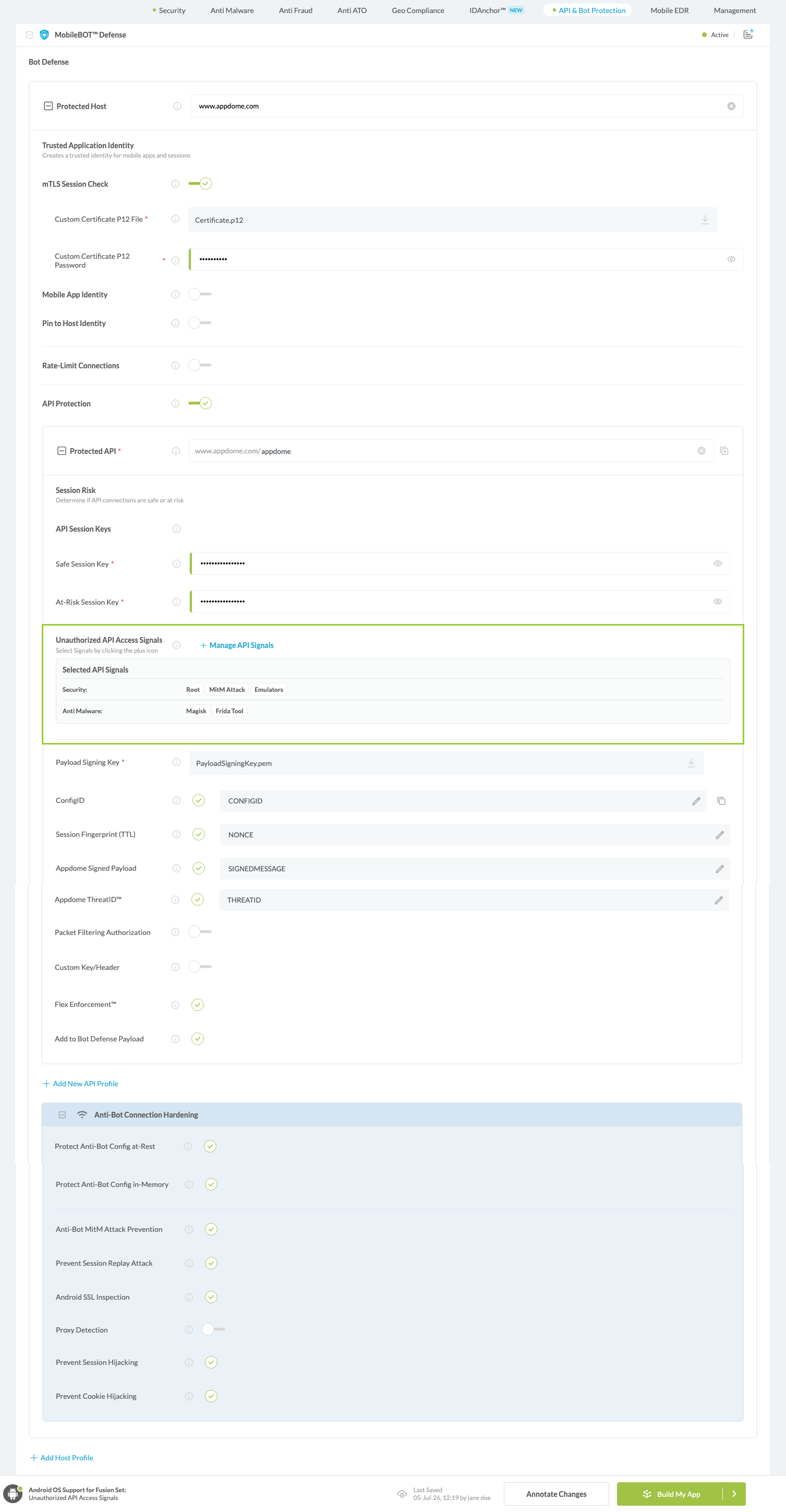The image size is (786, 1512).
Task: Show info for Rate-Limit Connections
Action: (175, 366)
